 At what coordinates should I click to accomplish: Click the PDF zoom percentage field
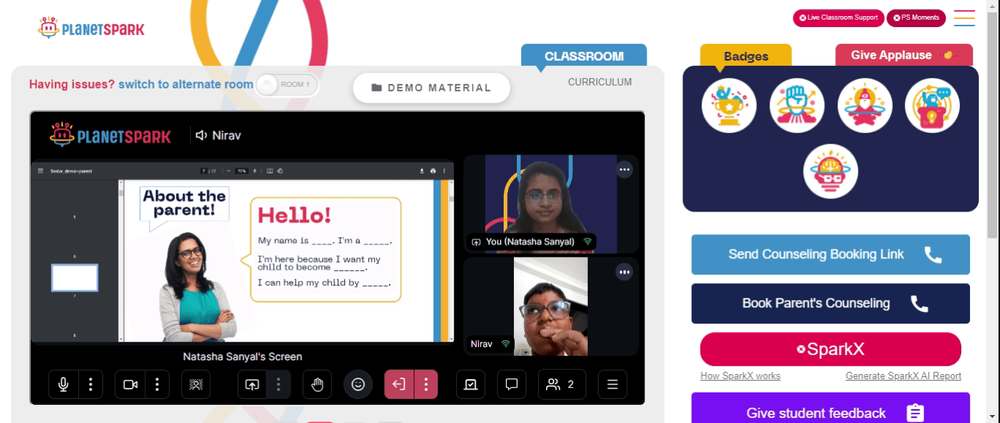(x=241, y=171)
